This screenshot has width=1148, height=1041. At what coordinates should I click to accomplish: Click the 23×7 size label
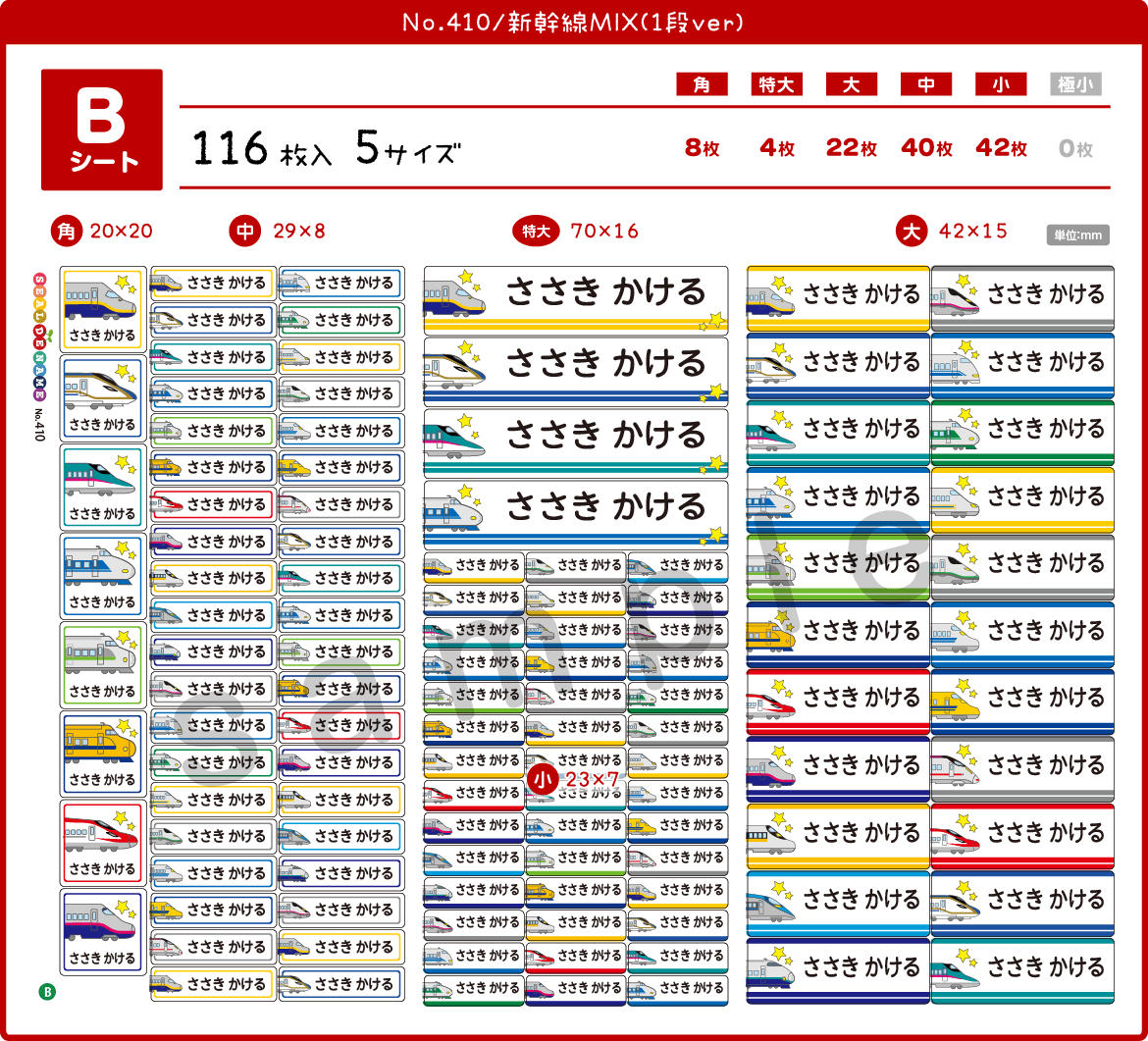[593, 780]
